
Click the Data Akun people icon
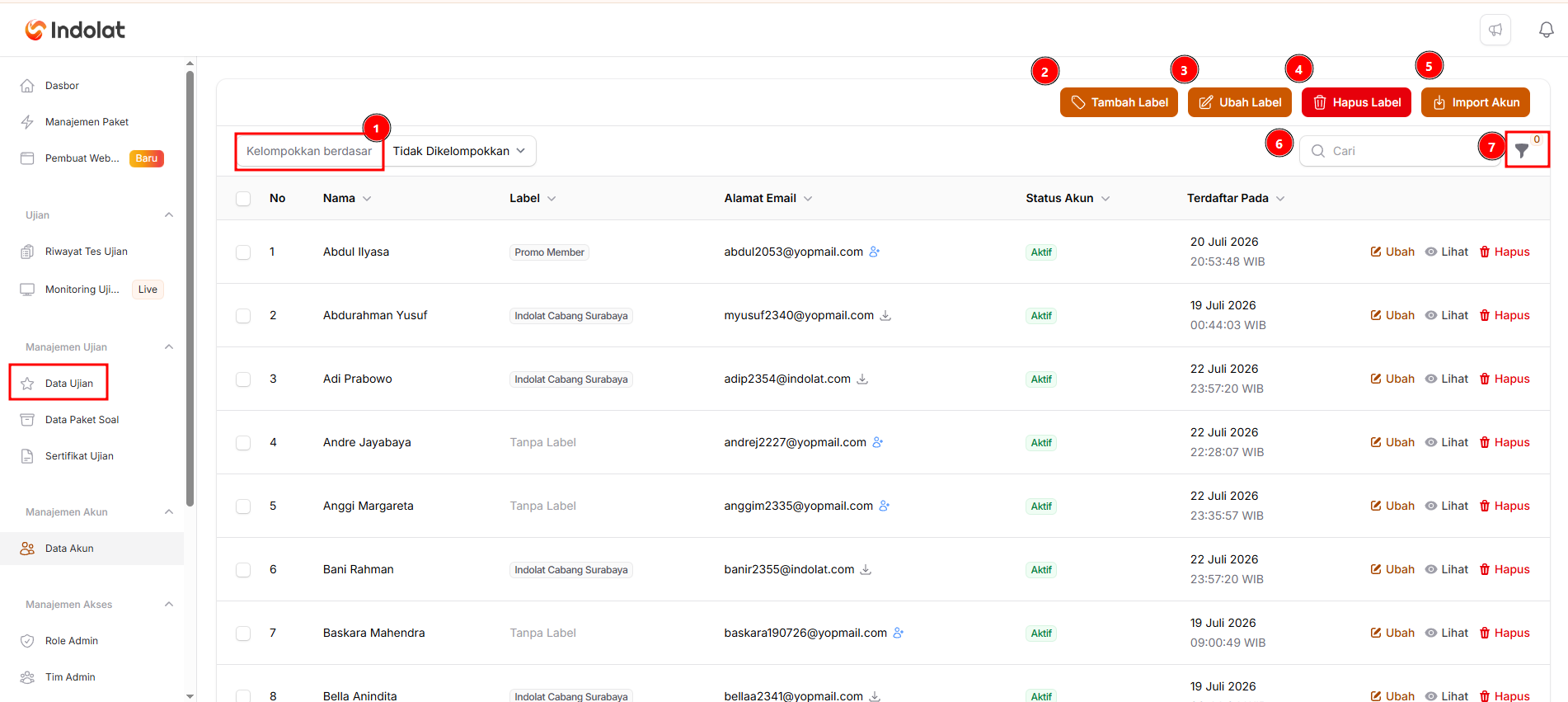point(27,549)
